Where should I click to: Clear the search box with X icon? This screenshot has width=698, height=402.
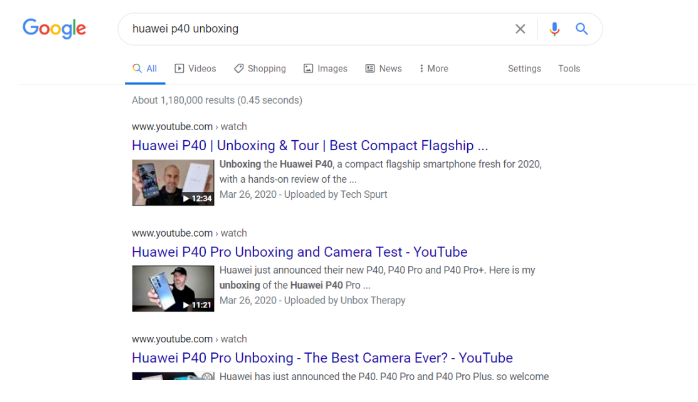point(520,29)
